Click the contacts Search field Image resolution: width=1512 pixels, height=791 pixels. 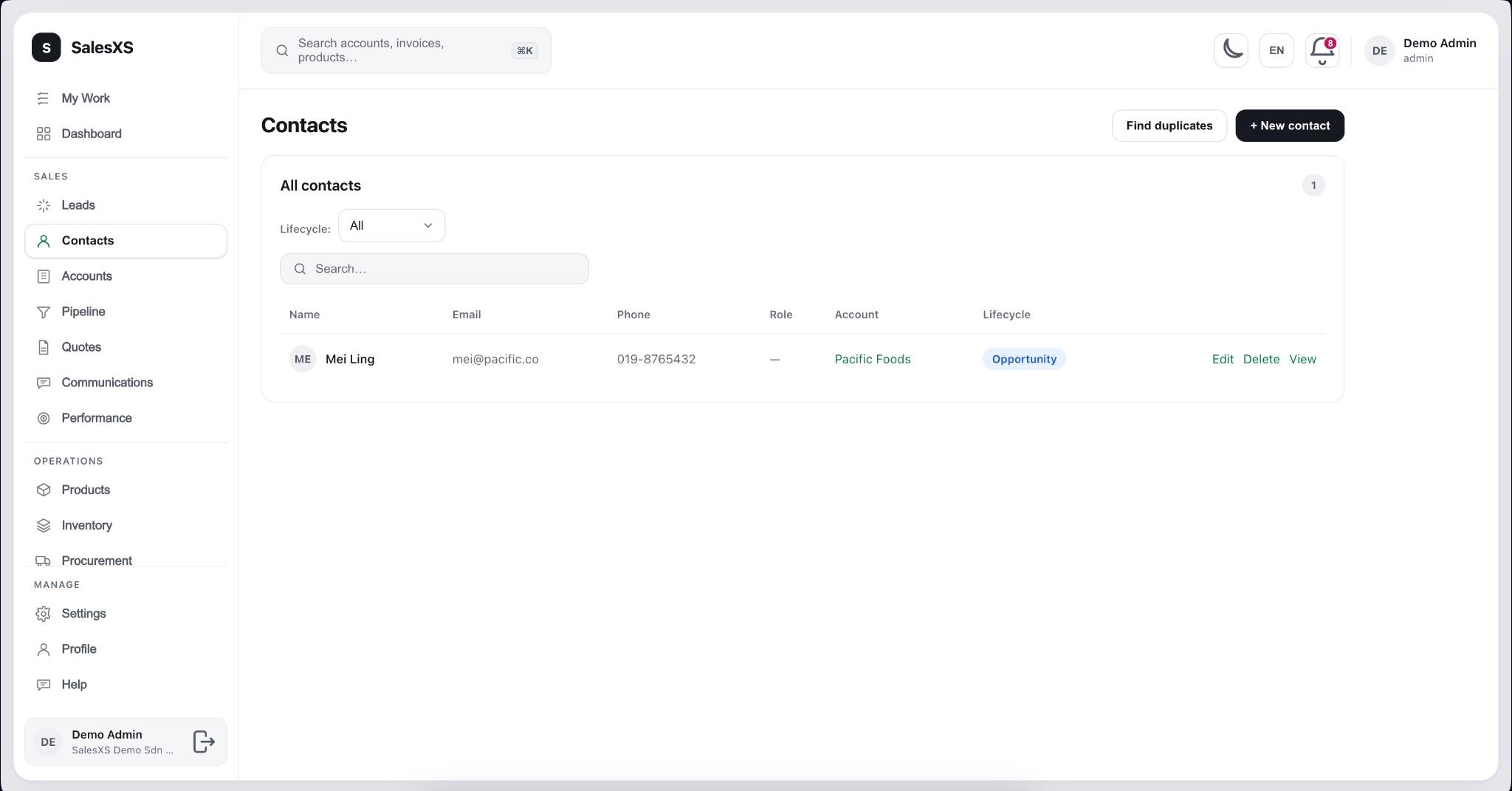point(434,269)
